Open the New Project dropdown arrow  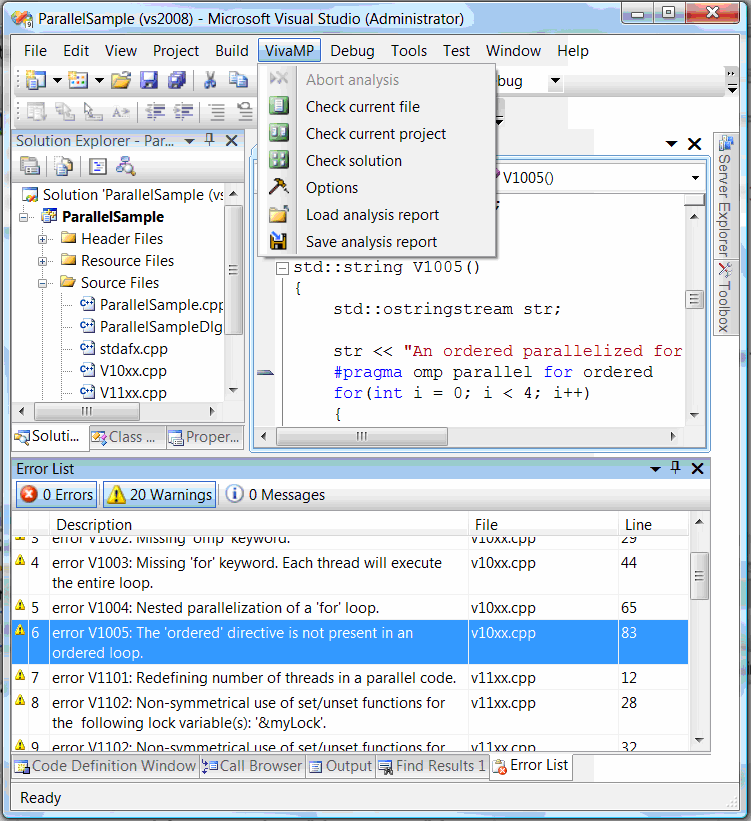point(57,81)
